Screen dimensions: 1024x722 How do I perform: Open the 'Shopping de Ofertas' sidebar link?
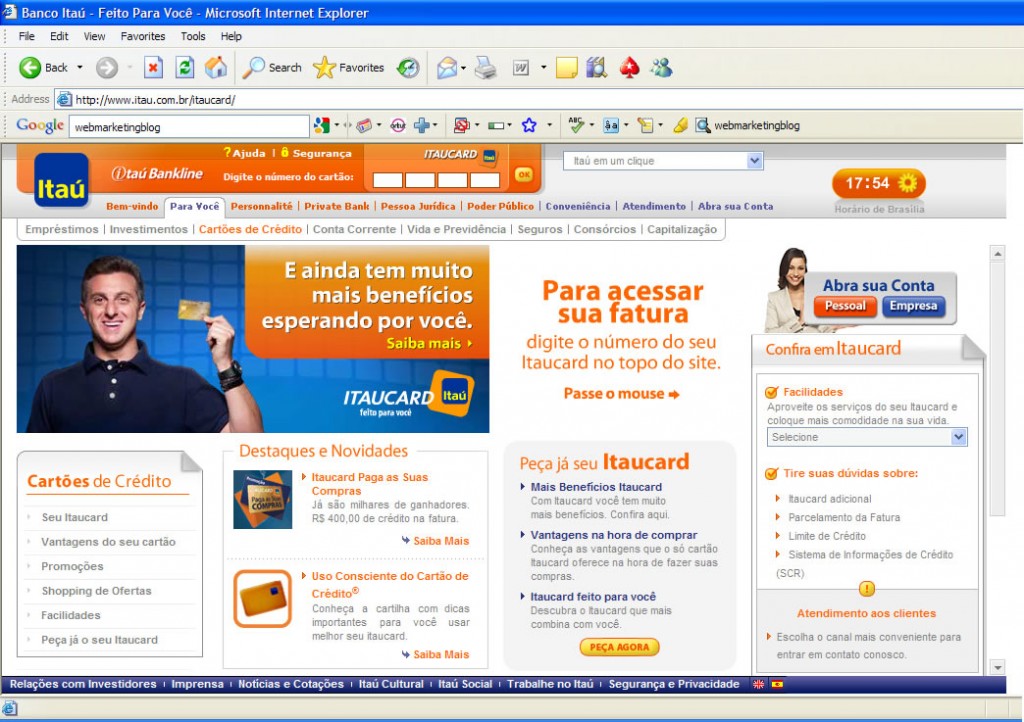coord(96,591)
